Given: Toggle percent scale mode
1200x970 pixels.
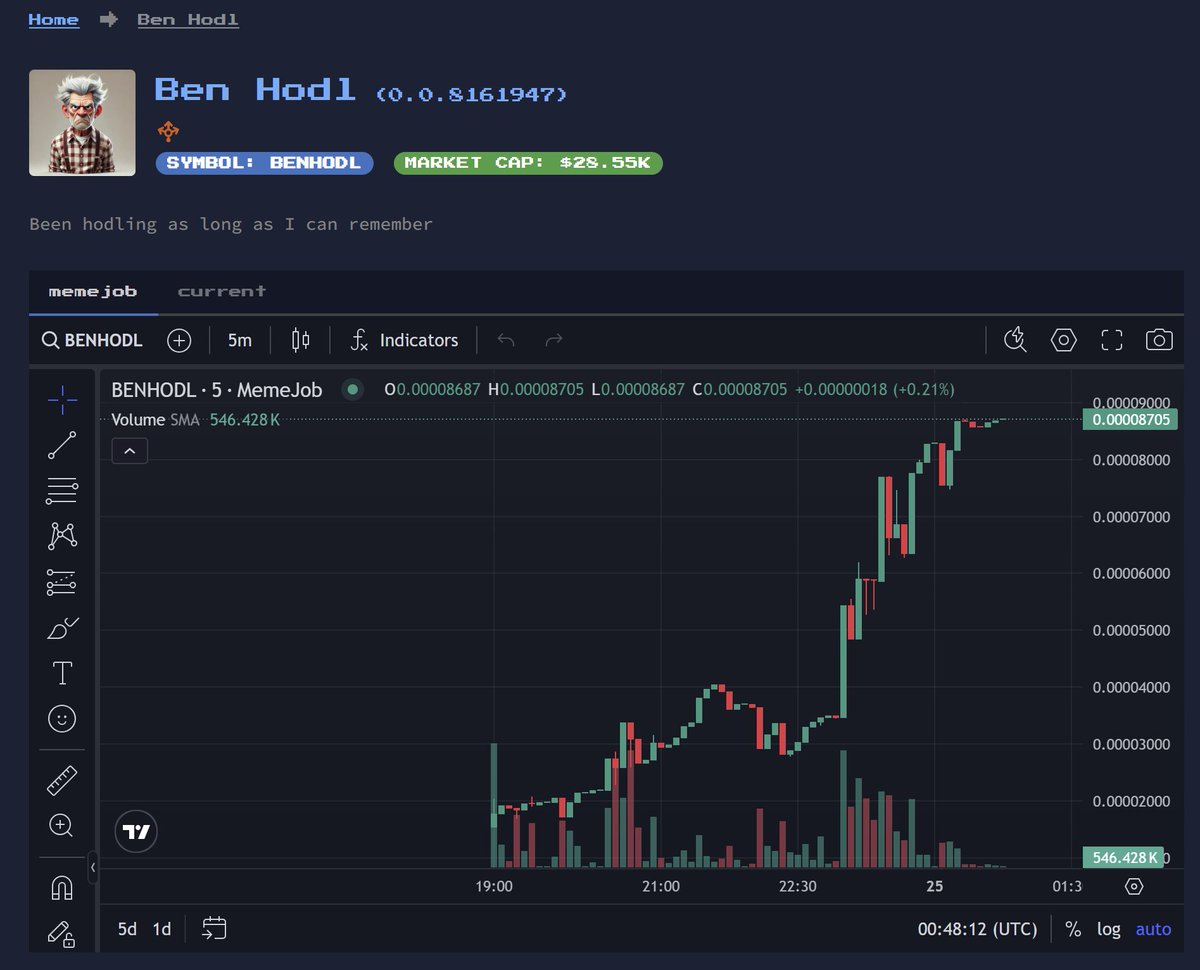Looking at the screenshot, I should click(x=1073, y=929).
